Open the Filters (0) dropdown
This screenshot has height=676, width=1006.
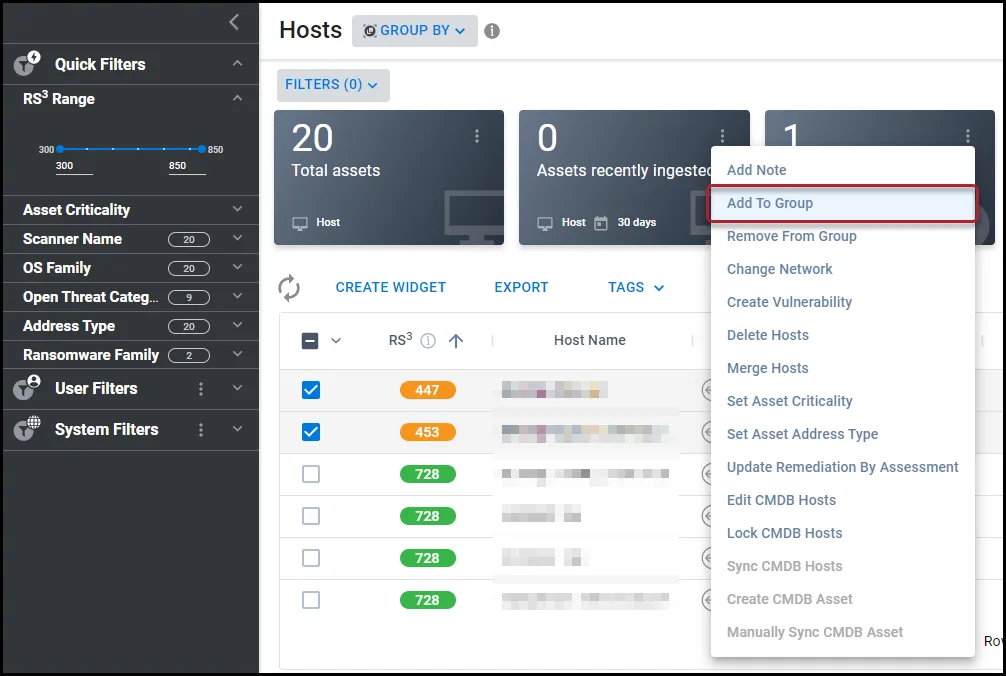333,85
